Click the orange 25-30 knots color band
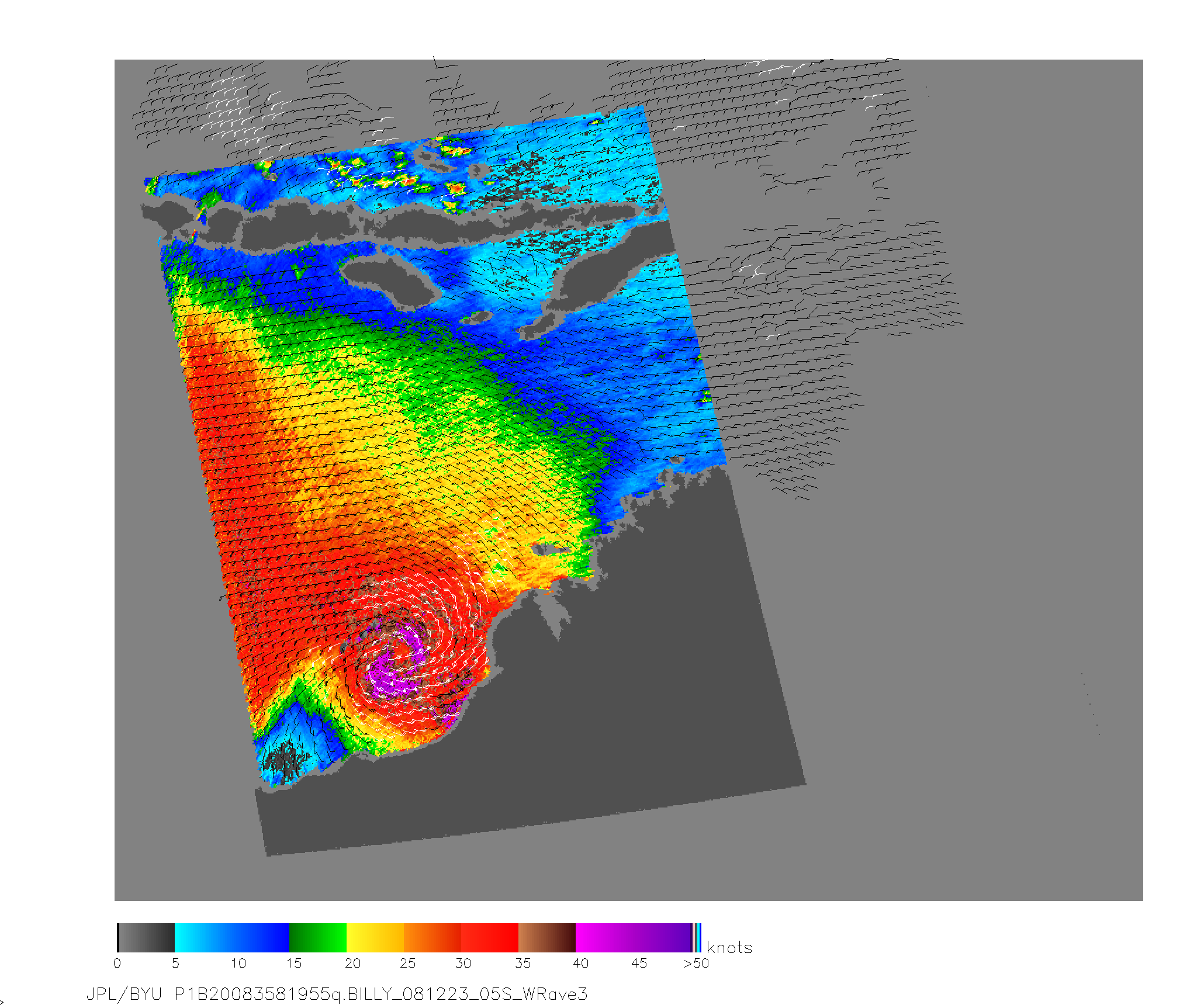1204x1005 pixels. [433, 938]
